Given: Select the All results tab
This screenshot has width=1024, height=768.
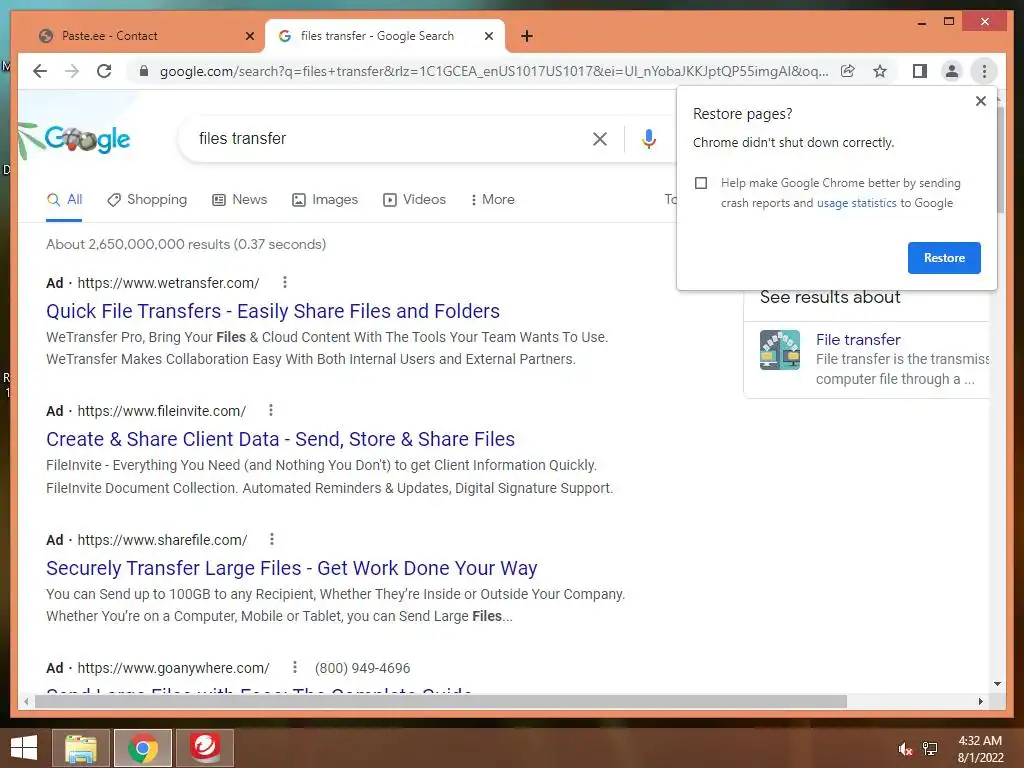Looking at the screenshot, I should (64, 199).
